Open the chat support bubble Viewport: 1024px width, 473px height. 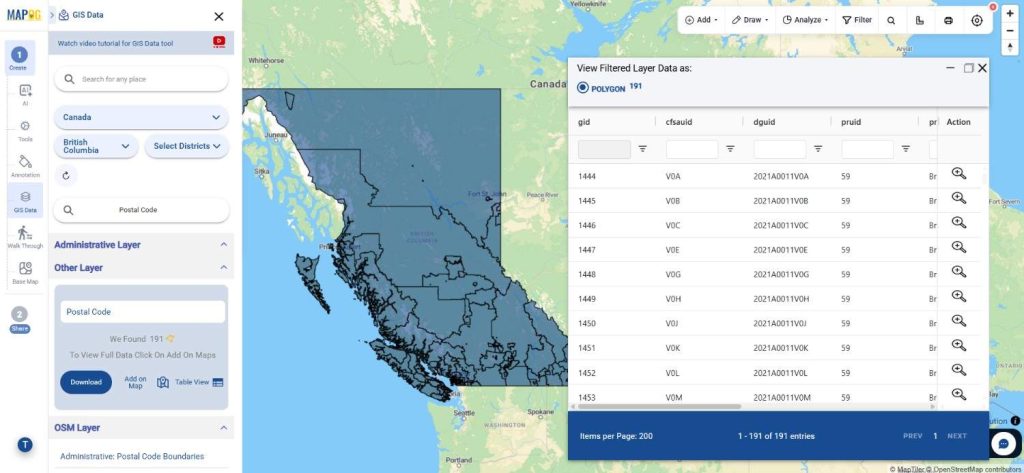[x=1004, y=444]
